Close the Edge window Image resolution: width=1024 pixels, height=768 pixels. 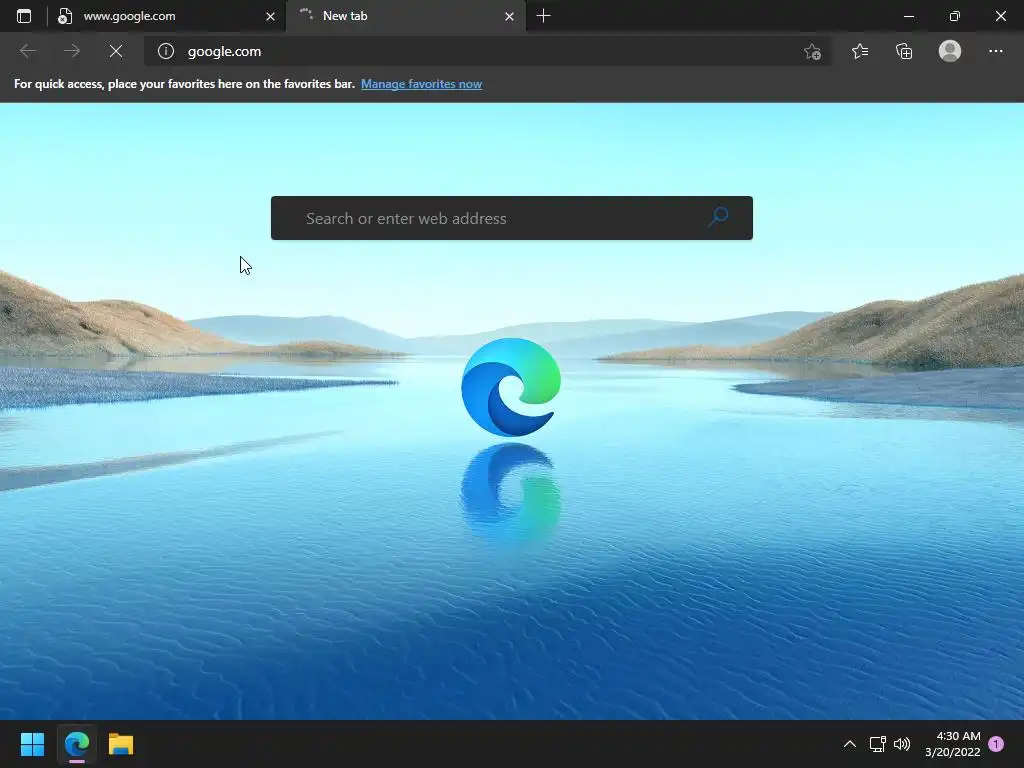coord(1000,16)
